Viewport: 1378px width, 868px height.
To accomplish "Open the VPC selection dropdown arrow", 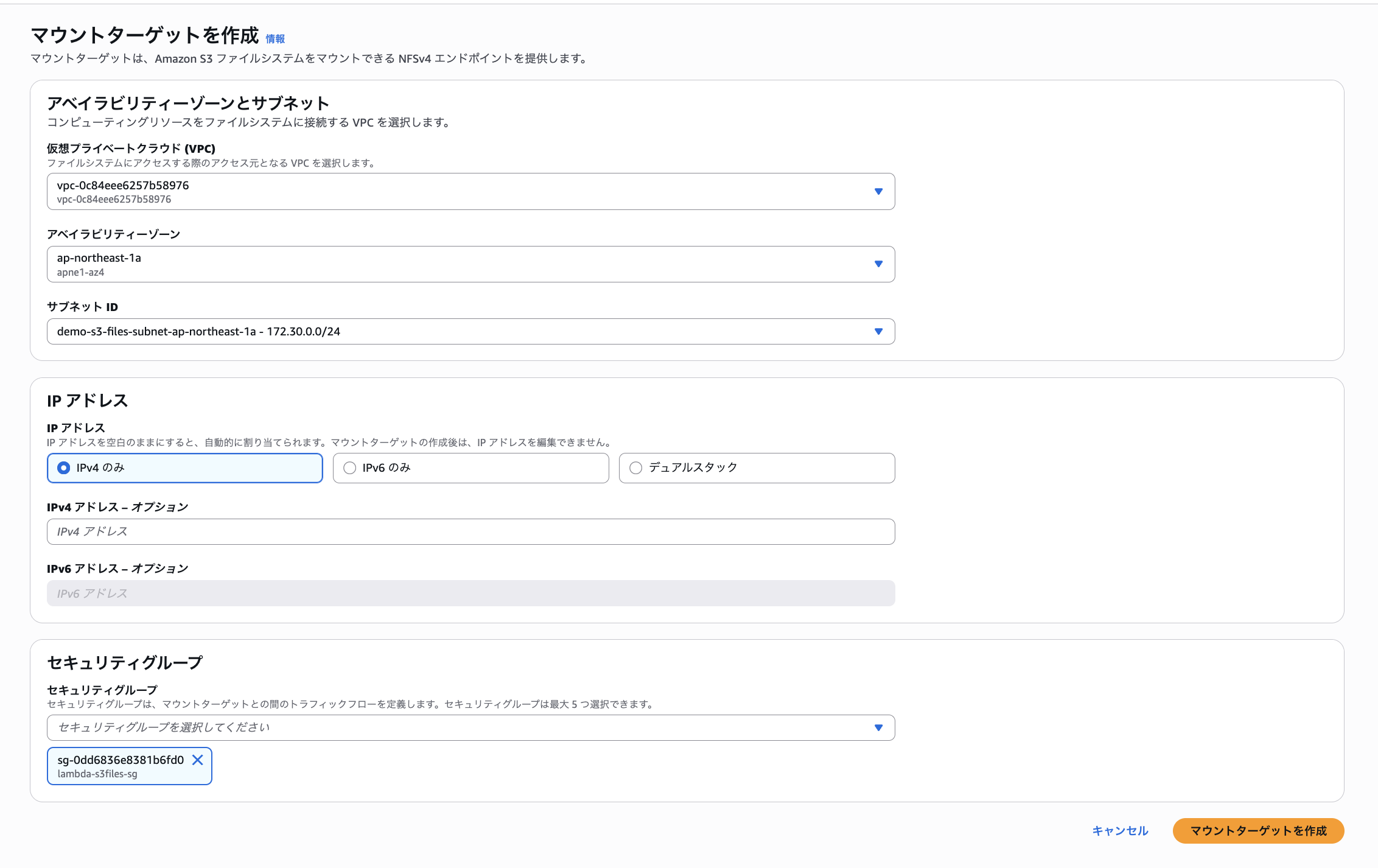I will point(878,192).
